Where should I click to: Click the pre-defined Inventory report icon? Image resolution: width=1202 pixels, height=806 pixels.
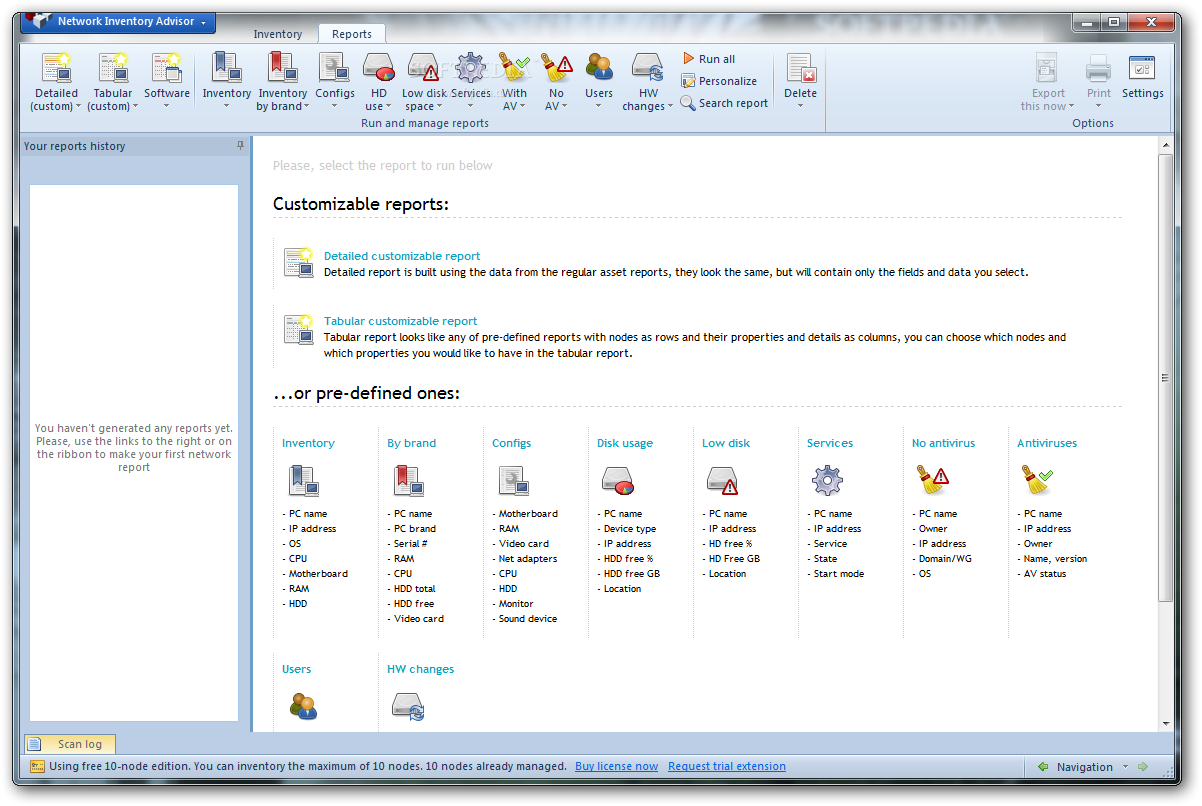coord(303,482)
